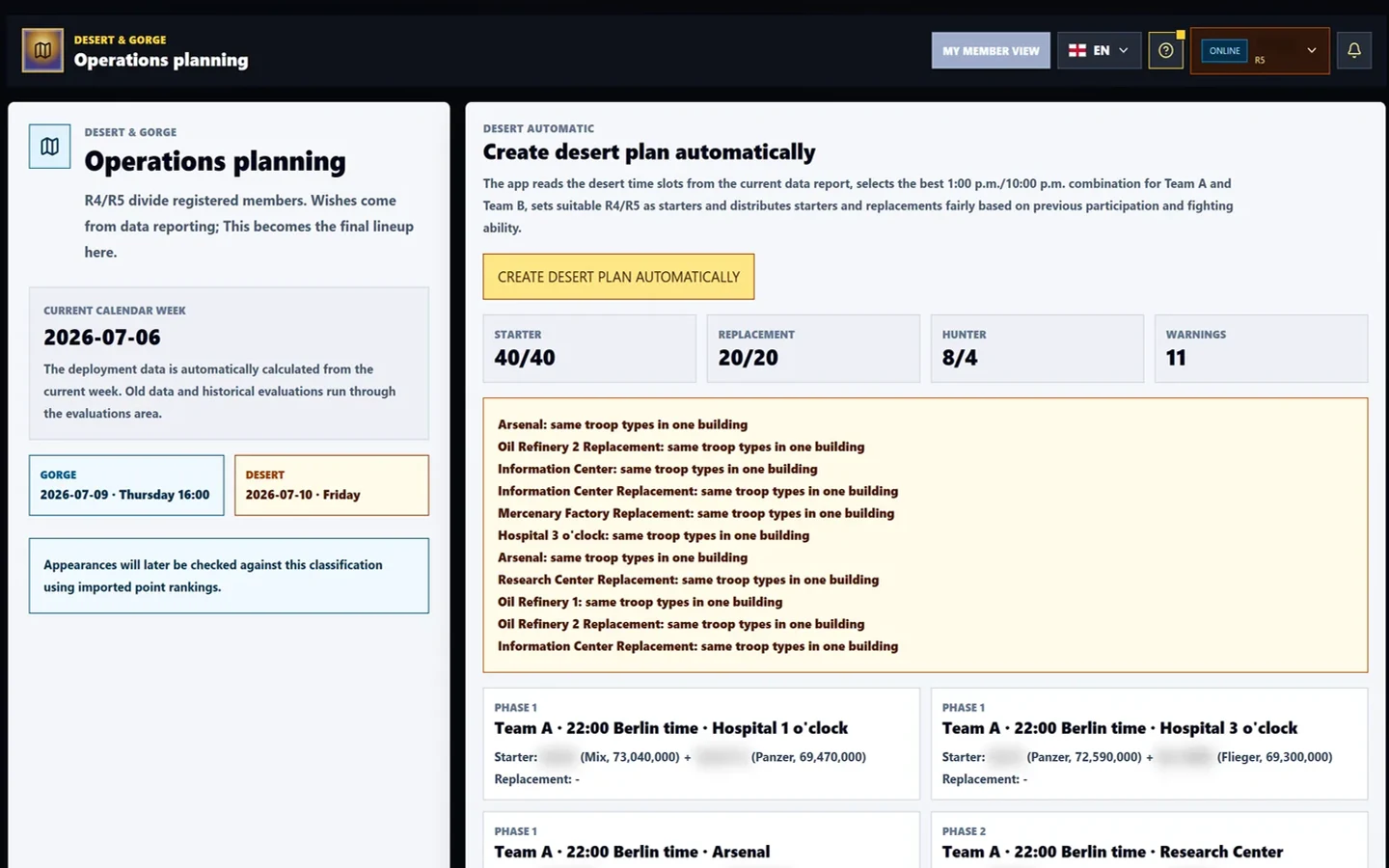The height and width of the screenshot is (868, 1389).
Task: Click the current calendar week 2026-07-06
Action: pos(102,338)
